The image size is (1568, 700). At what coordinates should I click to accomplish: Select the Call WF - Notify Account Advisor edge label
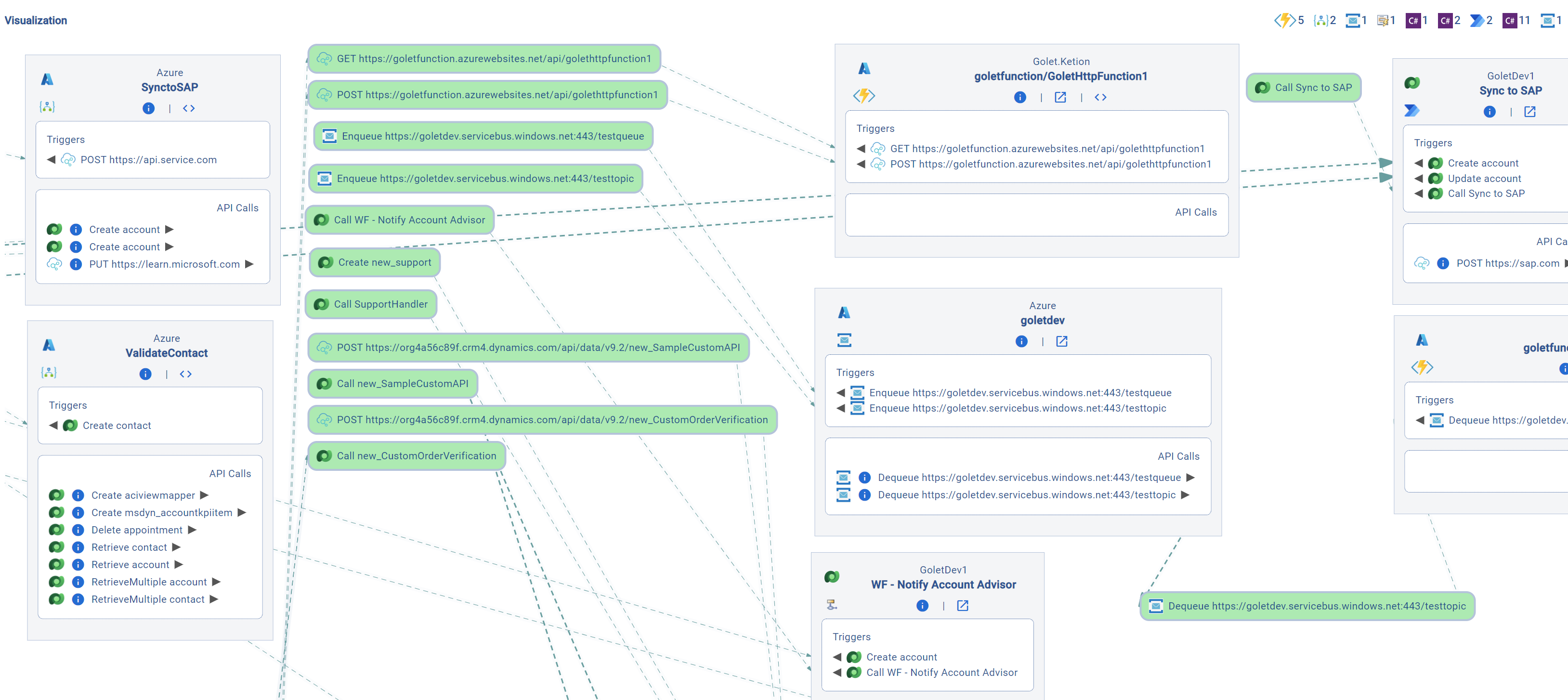coord(399,220)
